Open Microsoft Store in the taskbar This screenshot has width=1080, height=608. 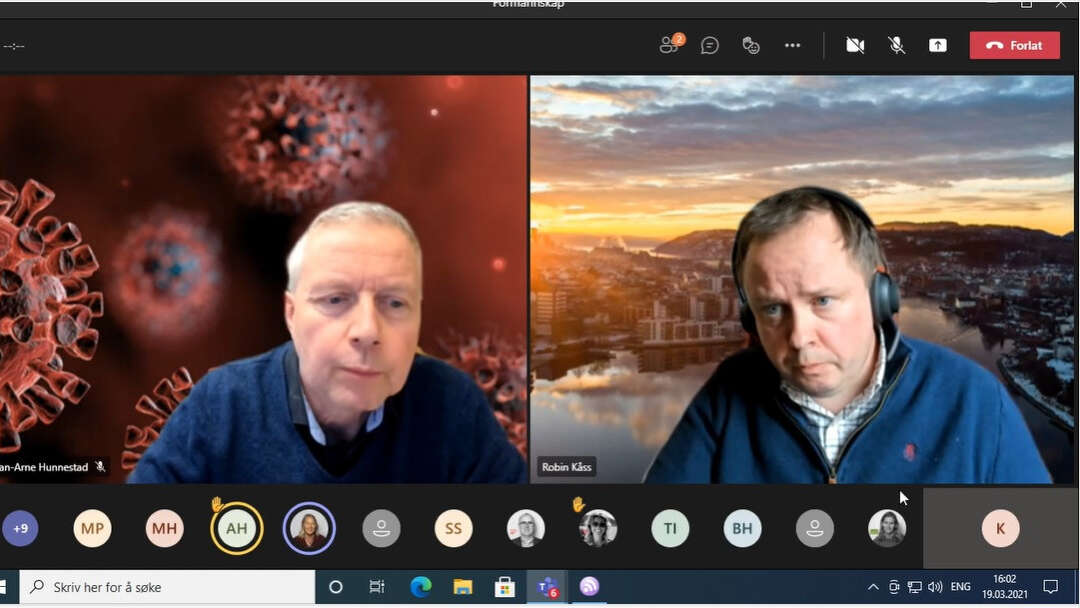point(505,587)
